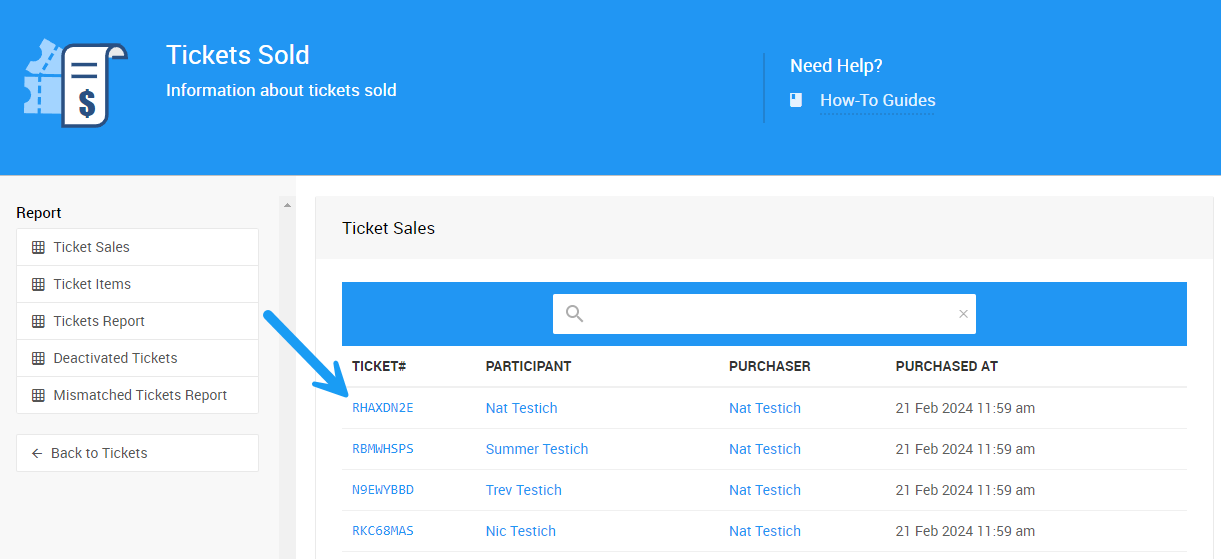Click the Tickets Report grid icon
The image size is (1221, 559).
click(38, 321)
